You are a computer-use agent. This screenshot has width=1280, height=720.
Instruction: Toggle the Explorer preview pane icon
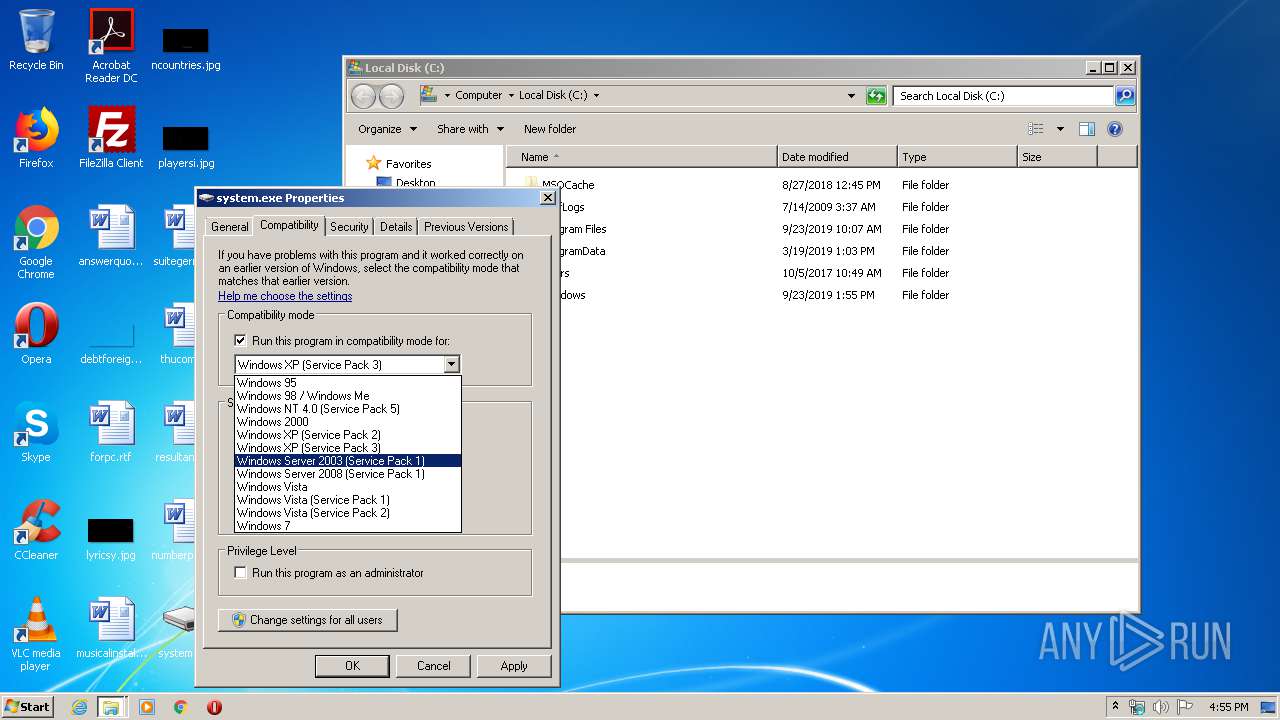1087,129
